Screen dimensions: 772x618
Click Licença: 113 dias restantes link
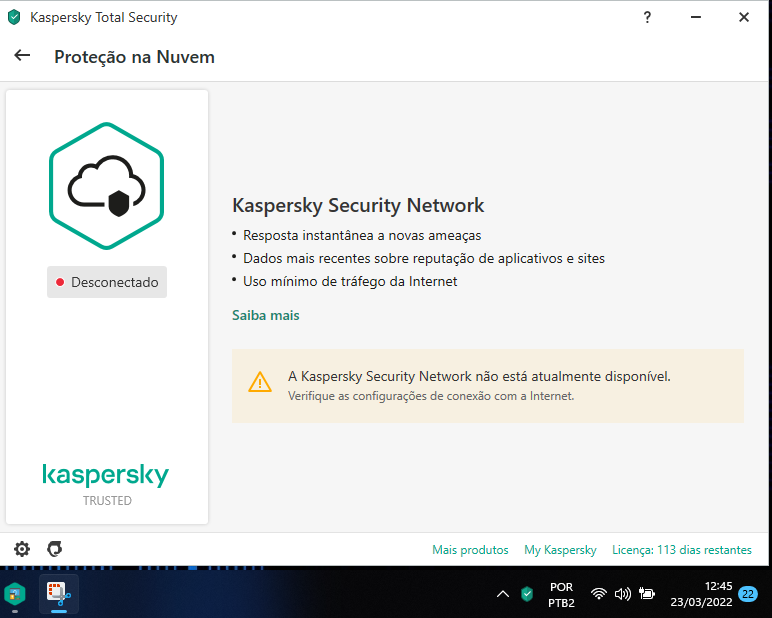(x=682, y=550)
